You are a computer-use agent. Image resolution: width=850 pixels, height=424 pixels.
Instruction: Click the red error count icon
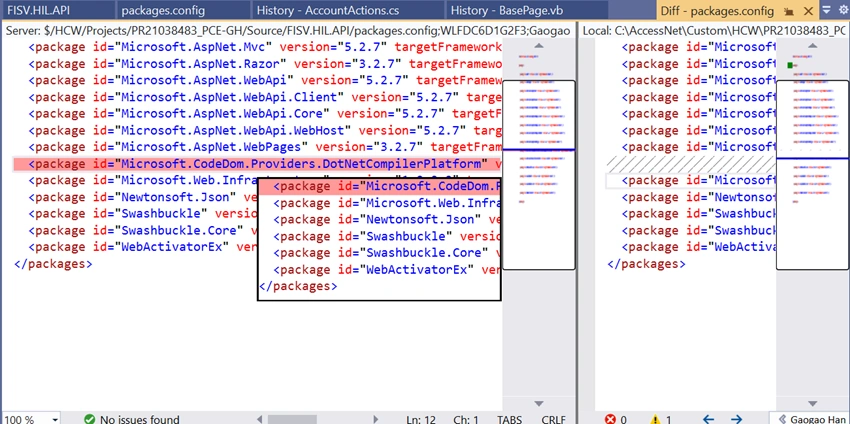click(x=610, y=419)
